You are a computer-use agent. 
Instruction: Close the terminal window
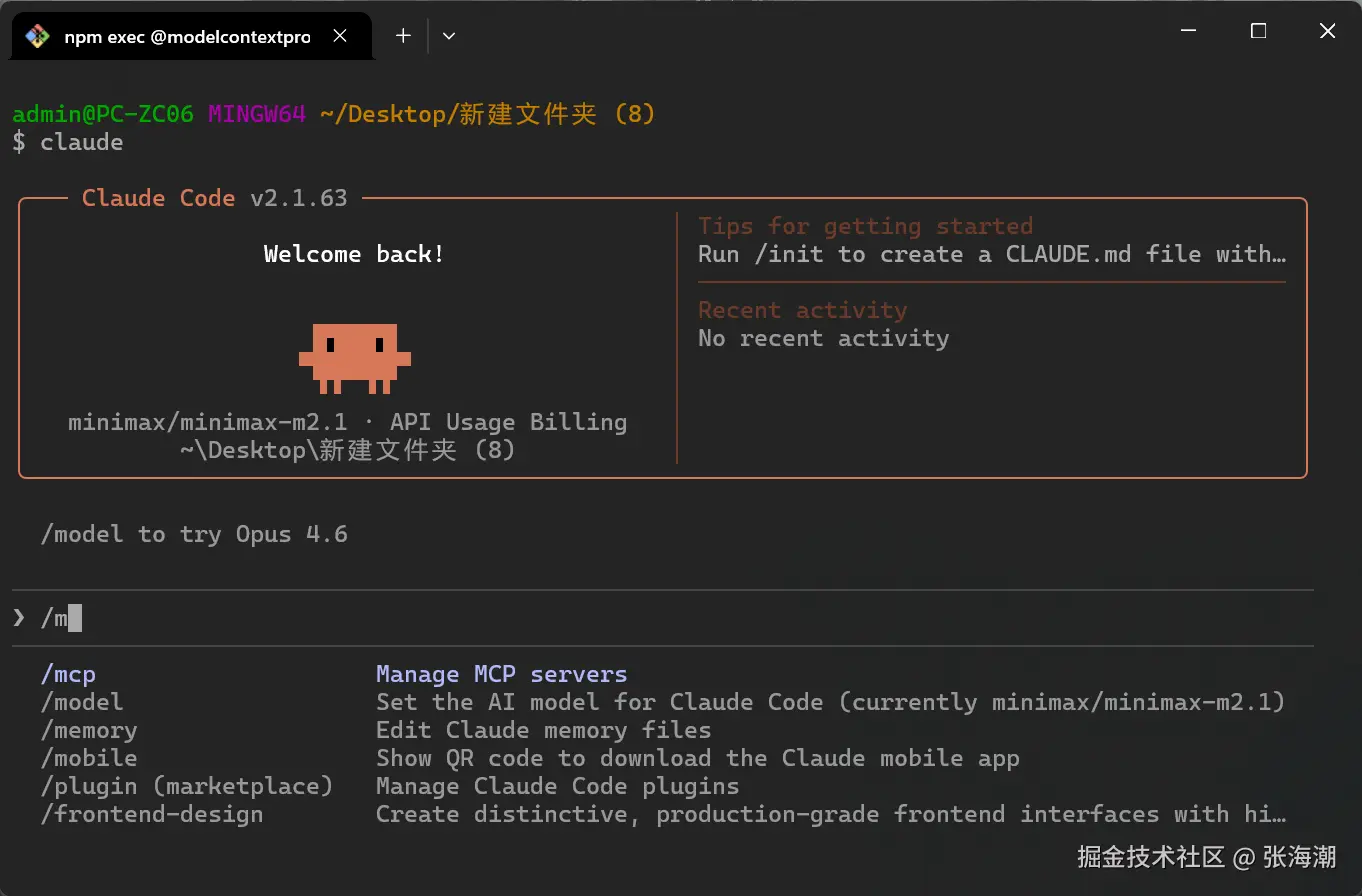(1327, 31)
